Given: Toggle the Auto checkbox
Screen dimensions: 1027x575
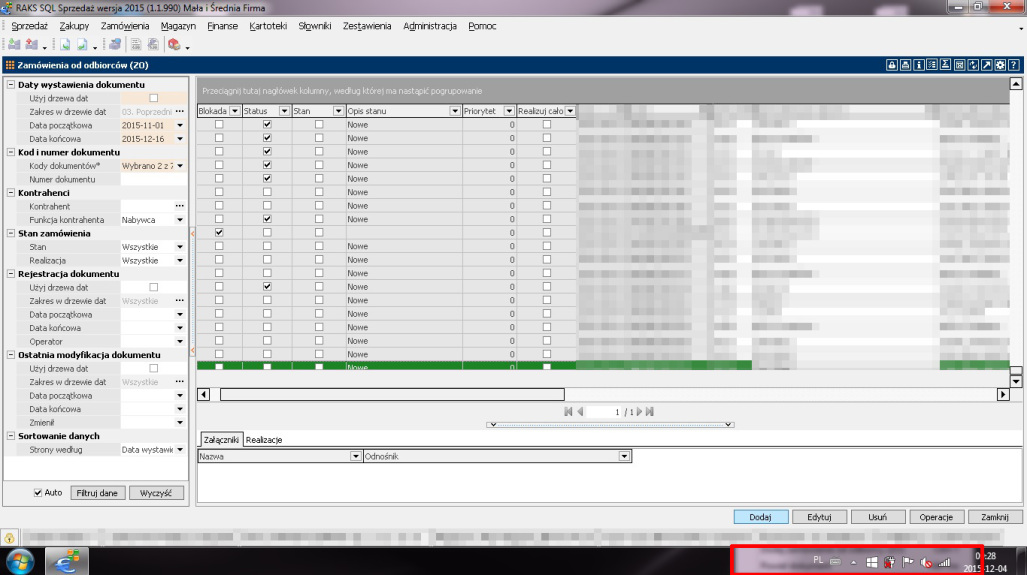Looking at the screenshot, I should click(x=38, y=492).
